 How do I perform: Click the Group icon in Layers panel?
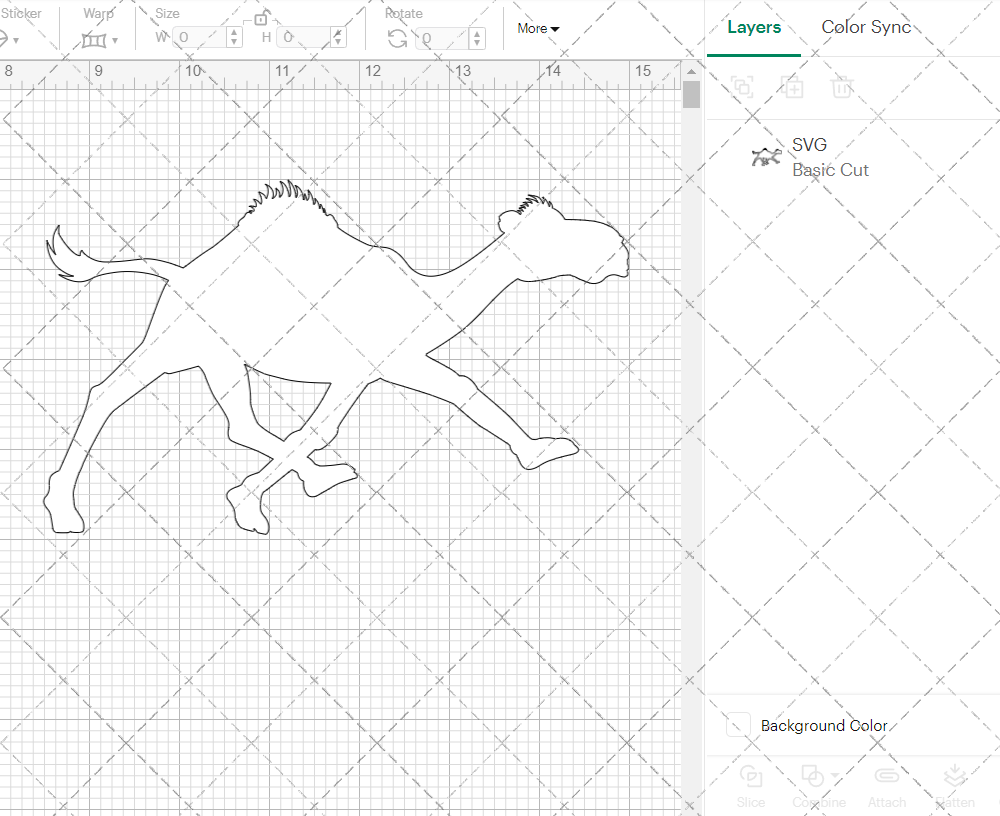pos(742,87)
